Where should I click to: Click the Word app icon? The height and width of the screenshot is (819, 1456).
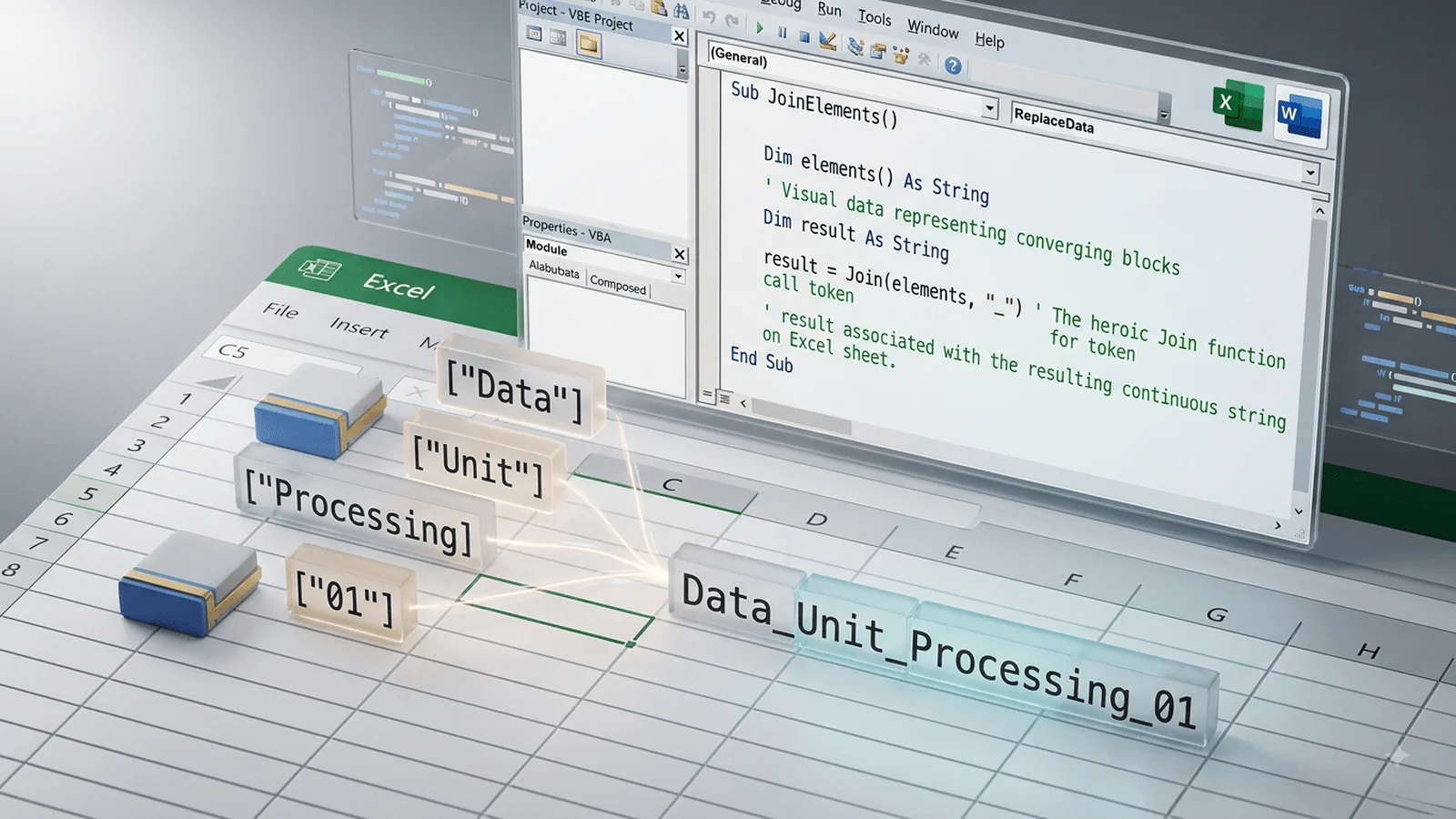(1299, 116)
